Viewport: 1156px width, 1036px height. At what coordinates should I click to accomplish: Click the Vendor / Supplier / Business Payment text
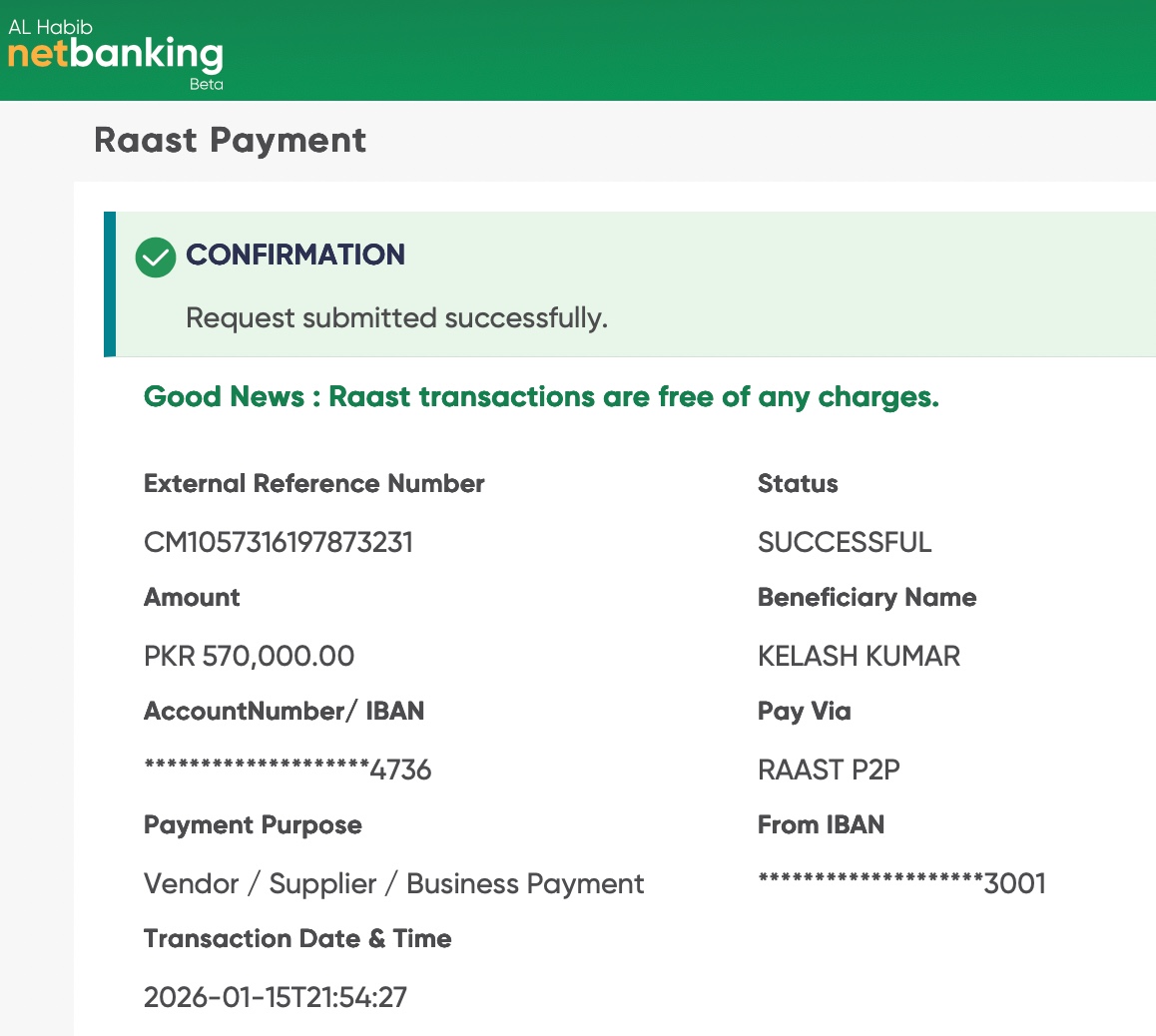[393, 884]
